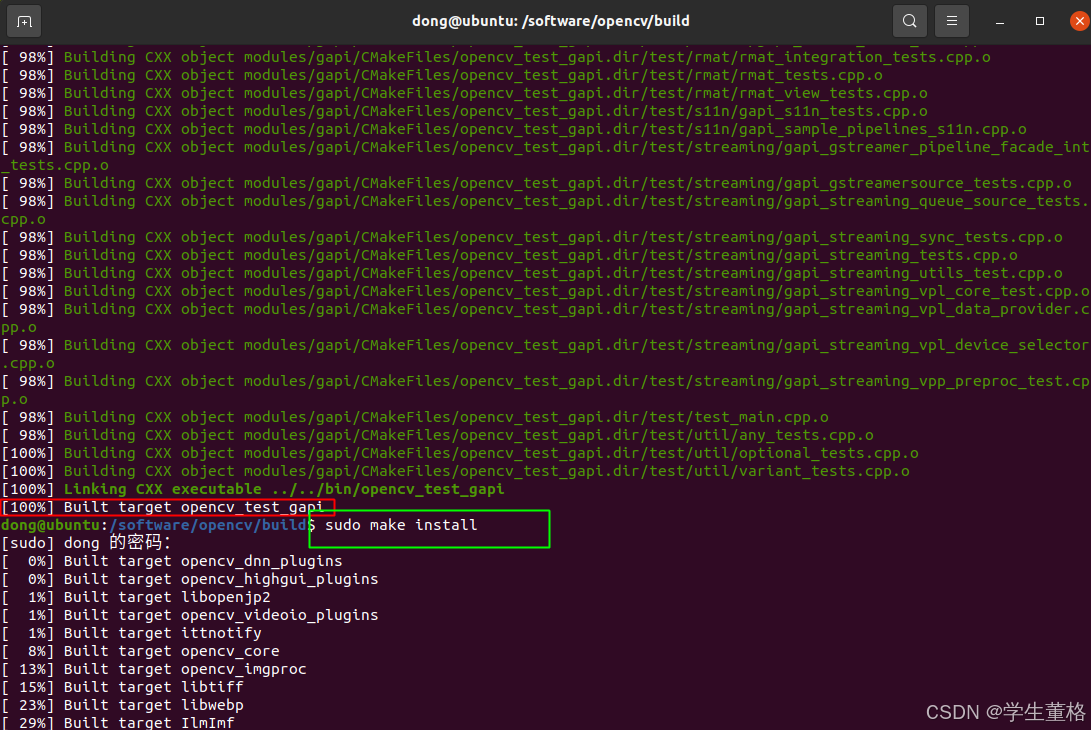This screenshot has width=1091, height=730.
Task: Click the rmat_integration_tests.cpp.o build line
Action: (x=496, y=57)
